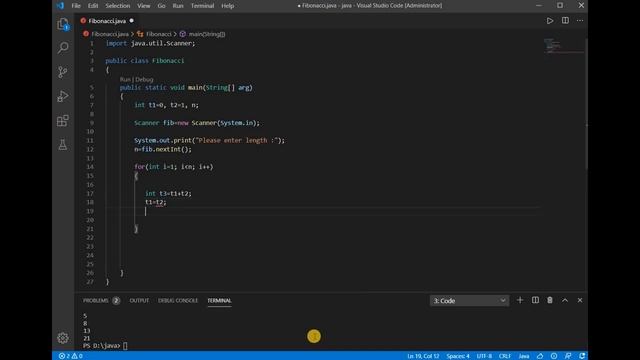This screenshot has width=640, height=360.
Task: Close the terminal panel
Action: [580, 300]
